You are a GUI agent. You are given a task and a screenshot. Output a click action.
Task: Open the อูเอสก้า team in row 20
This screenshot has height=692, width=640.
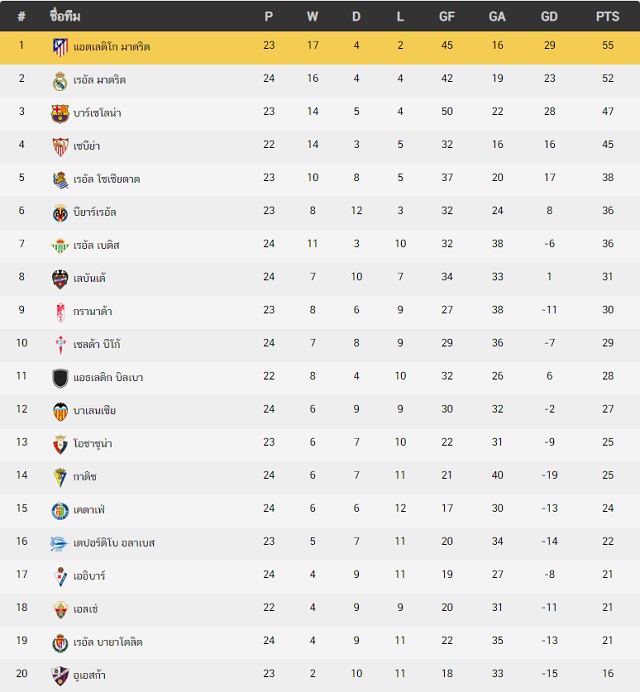point(89,675)
